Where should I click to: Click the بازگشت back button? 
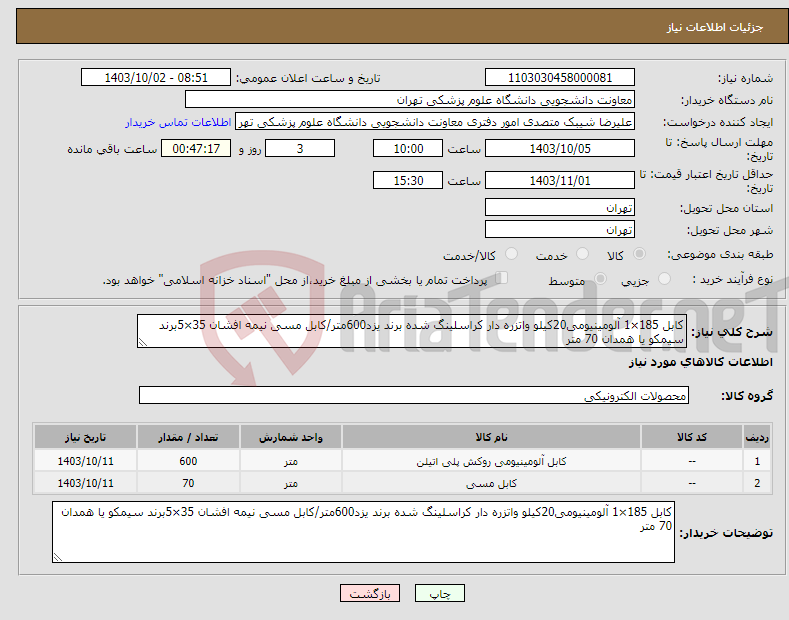click(370, 593)
